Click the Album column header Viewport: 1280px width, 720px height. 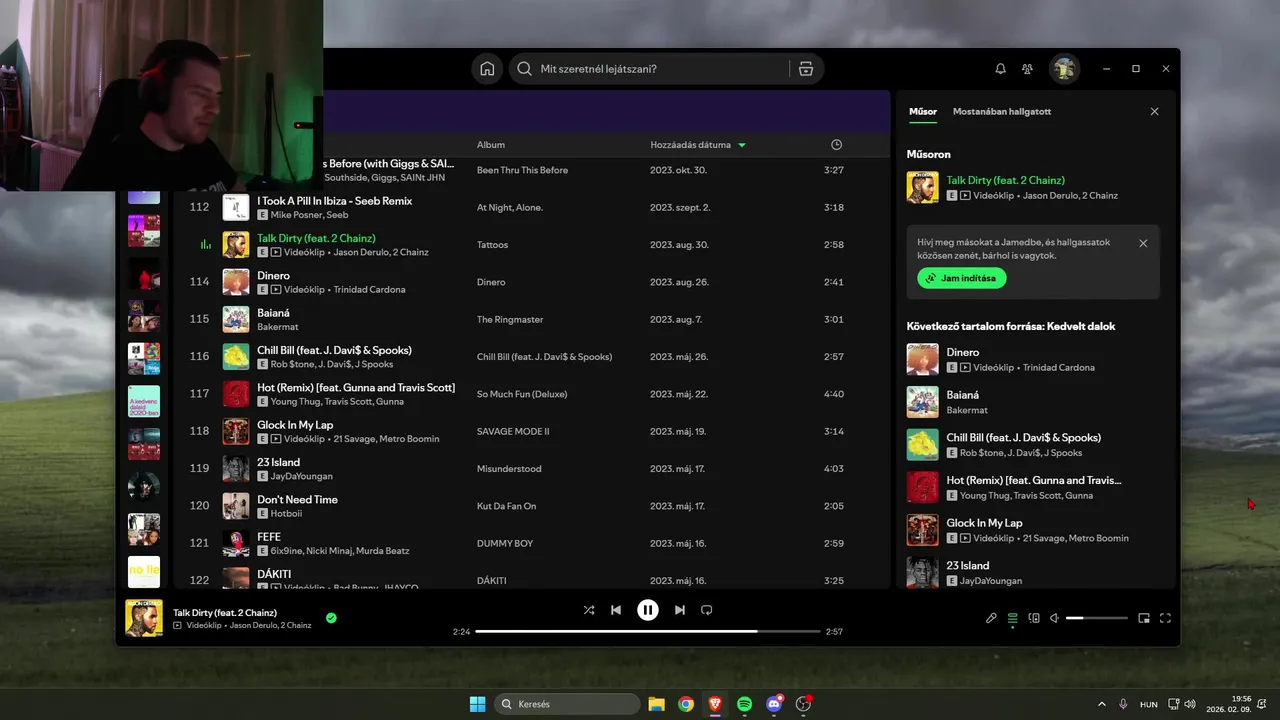(x=491, y=145)
